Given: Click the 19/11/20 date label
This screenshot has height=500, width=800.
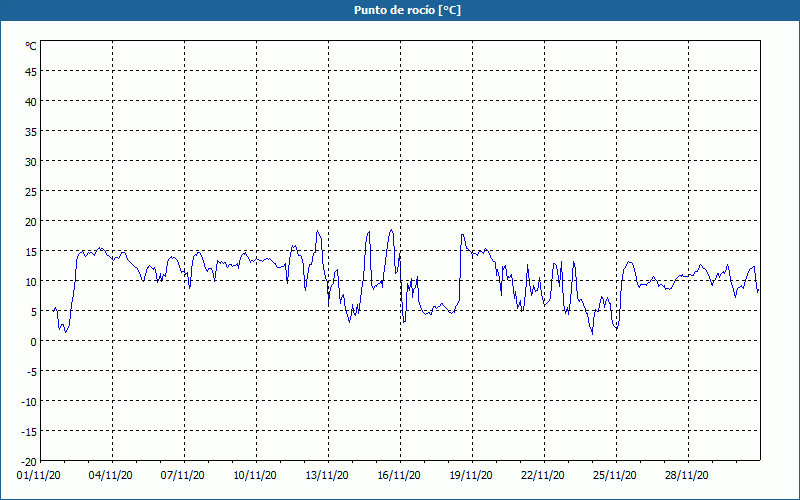Looking at the screenshot, I should pos(471,476).
